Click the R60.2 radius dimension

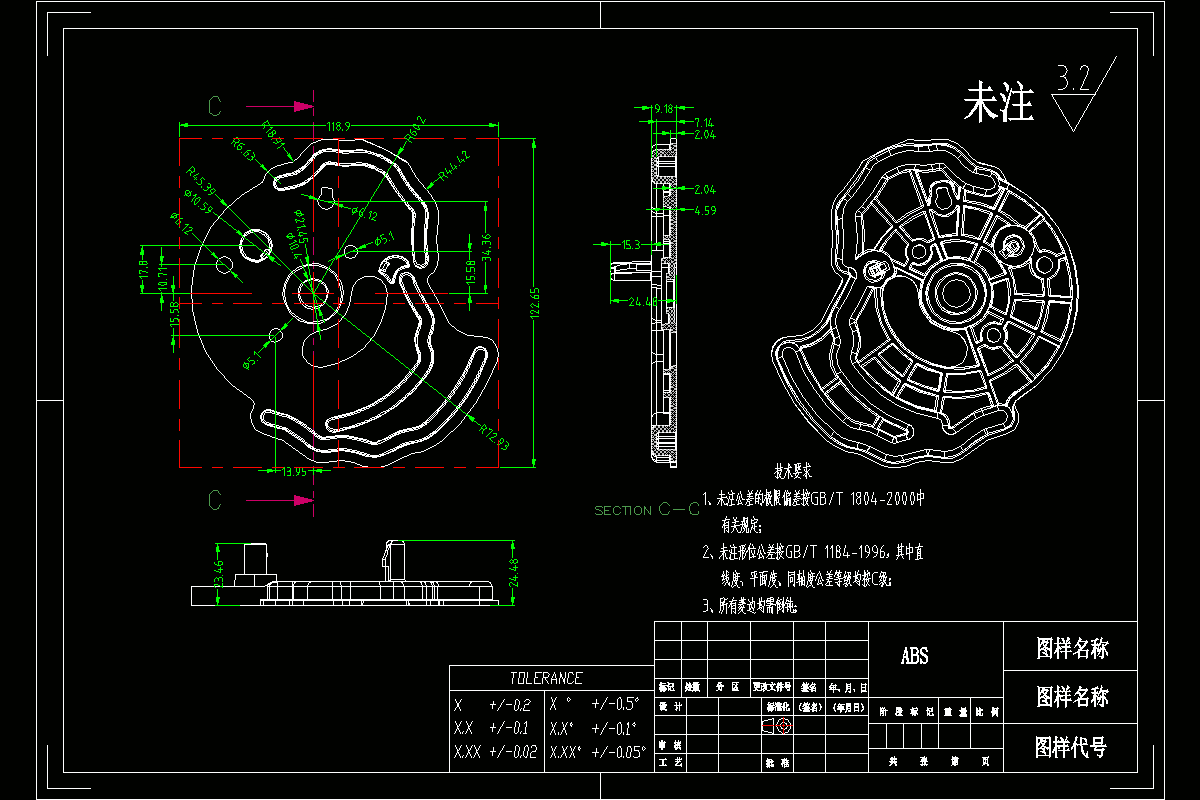coord(414,130)
